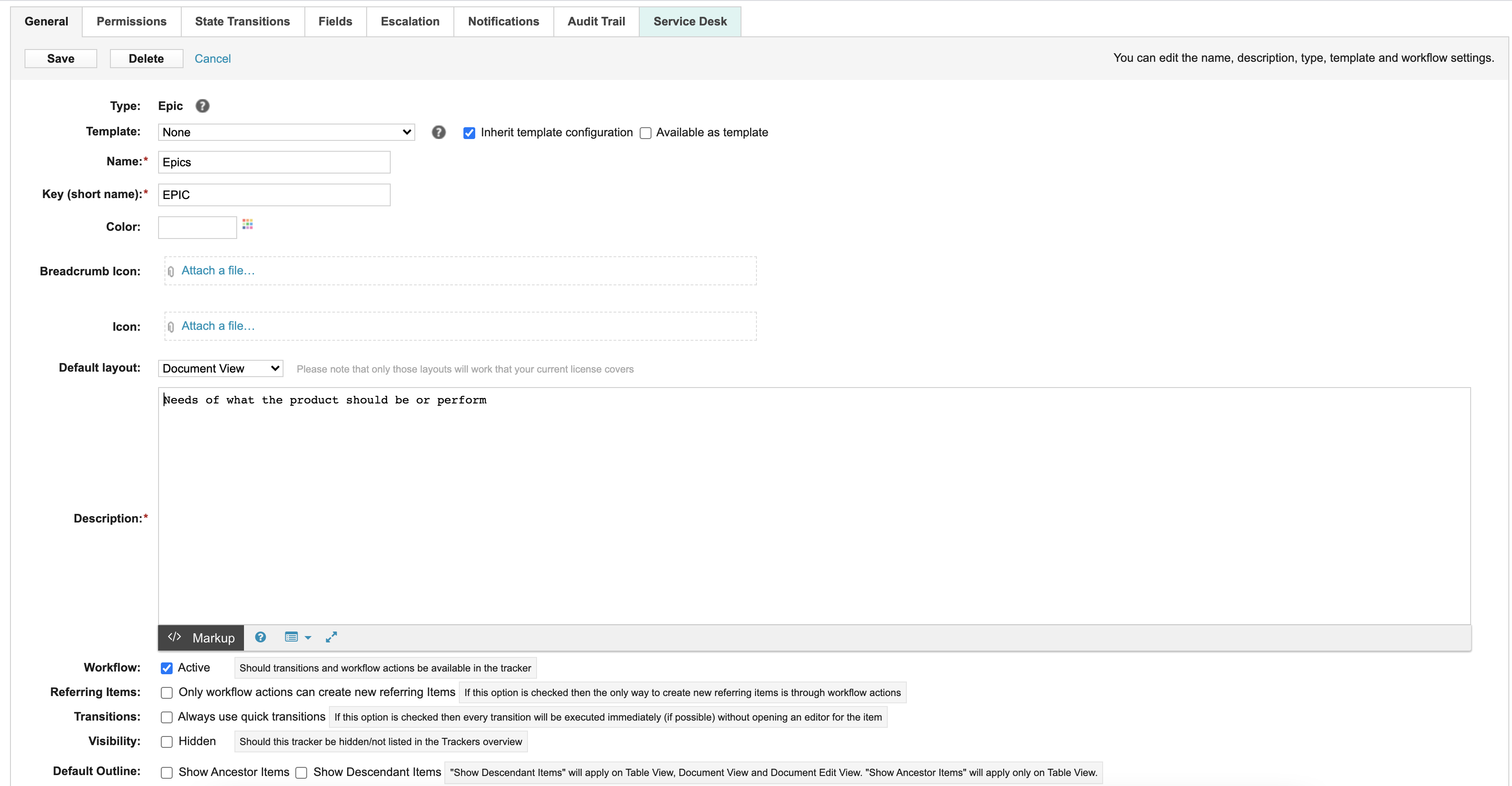Open the description editor help icon

pyautogui.click(x=260, y=637)
